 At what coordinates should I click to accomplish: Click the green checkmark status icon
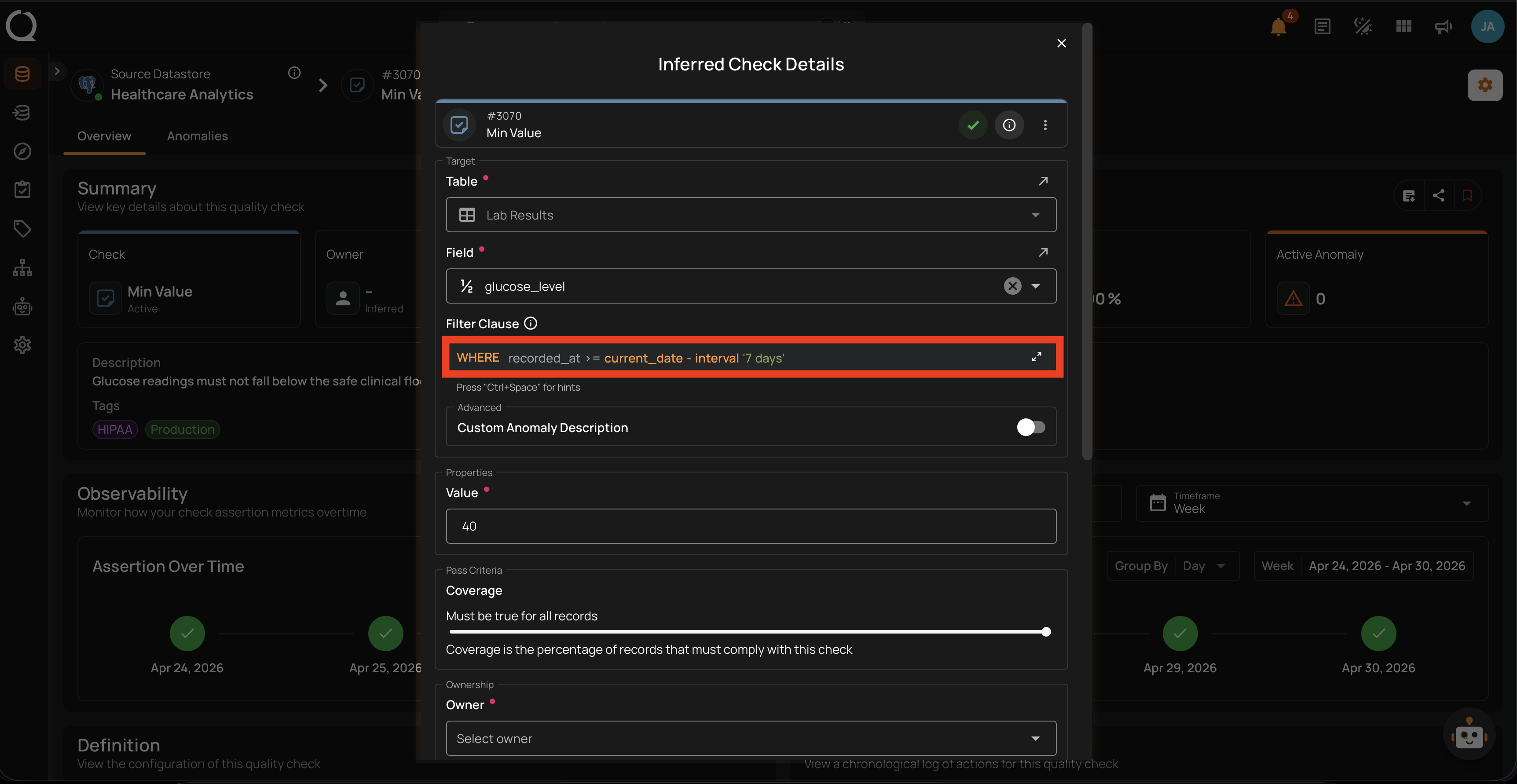click(973, 125)
